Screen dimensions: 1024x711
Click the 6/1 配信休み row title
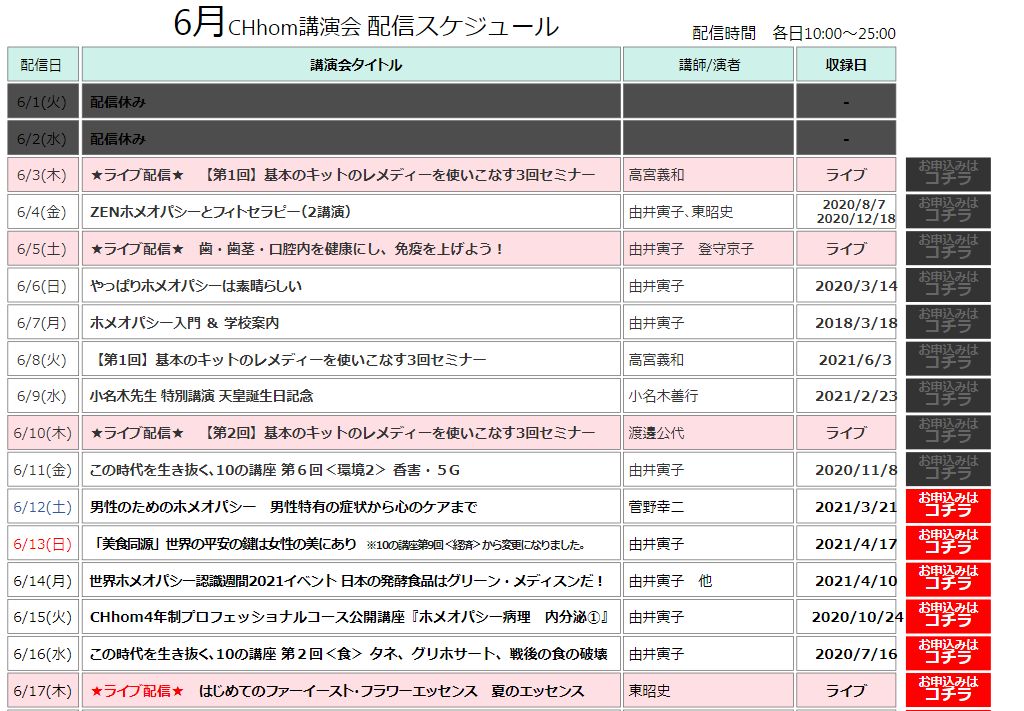tap(118, 102)
